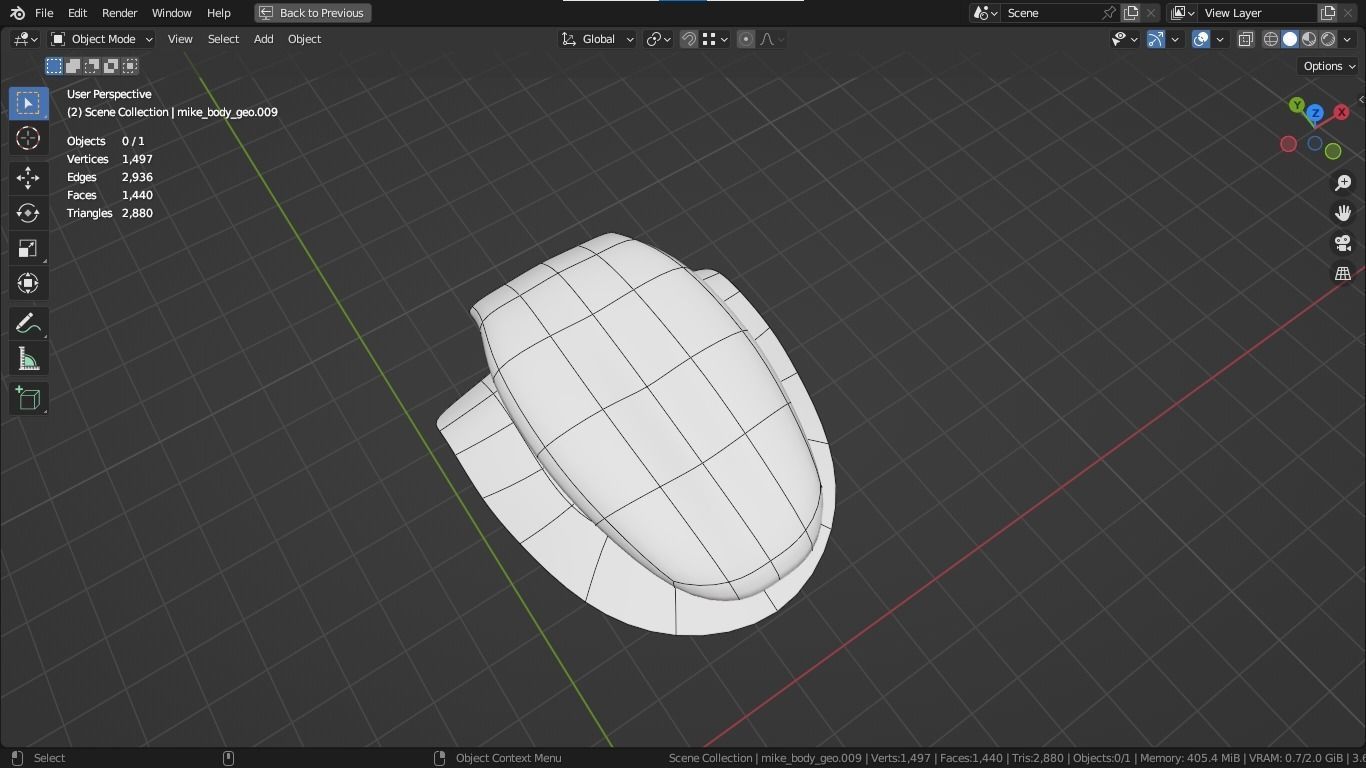Add a new View Layer with the copy icon
Viewport: 1366px width, 768px height.
[1328, 13]
